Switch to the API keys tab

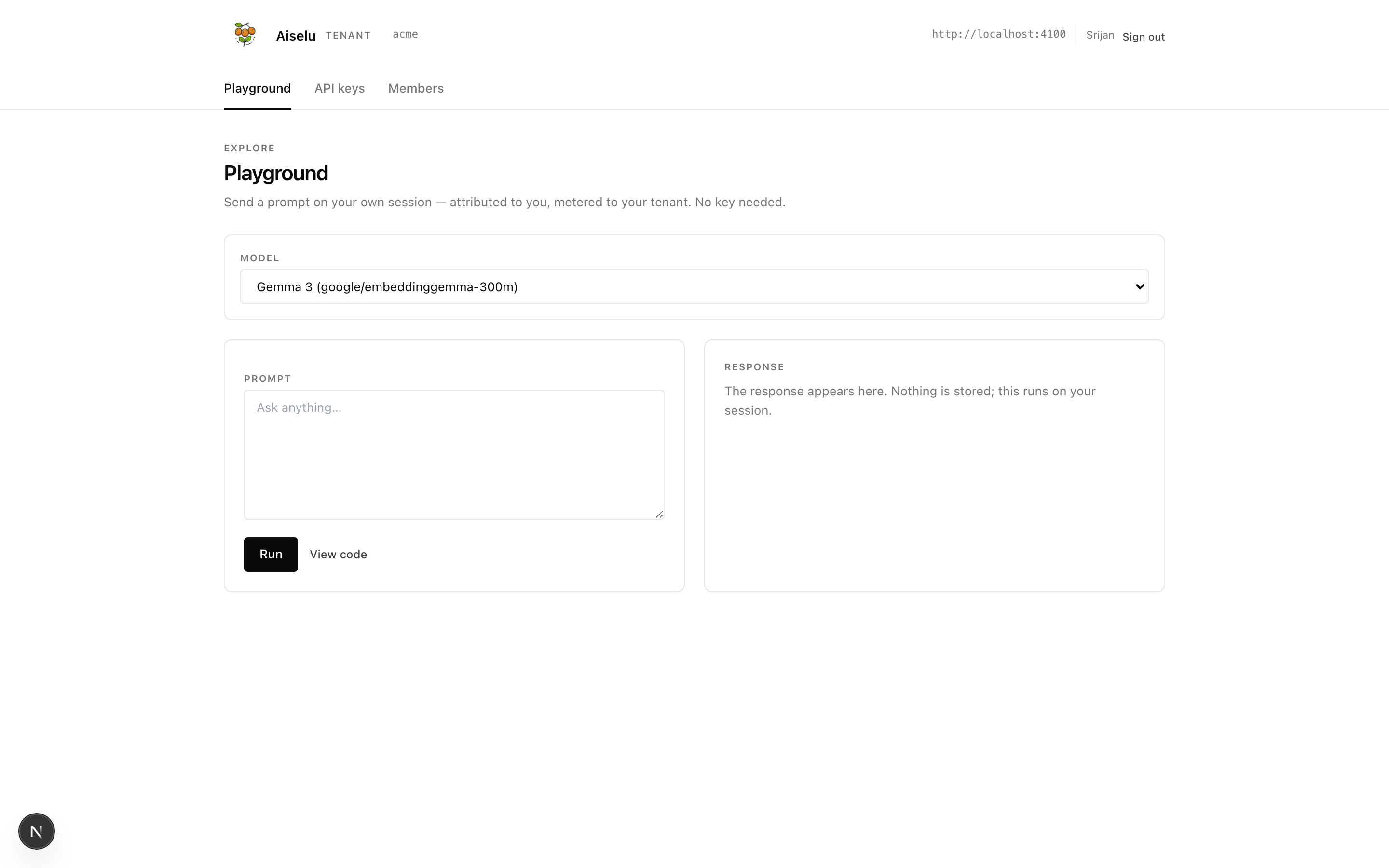click(x=339, y=88)
